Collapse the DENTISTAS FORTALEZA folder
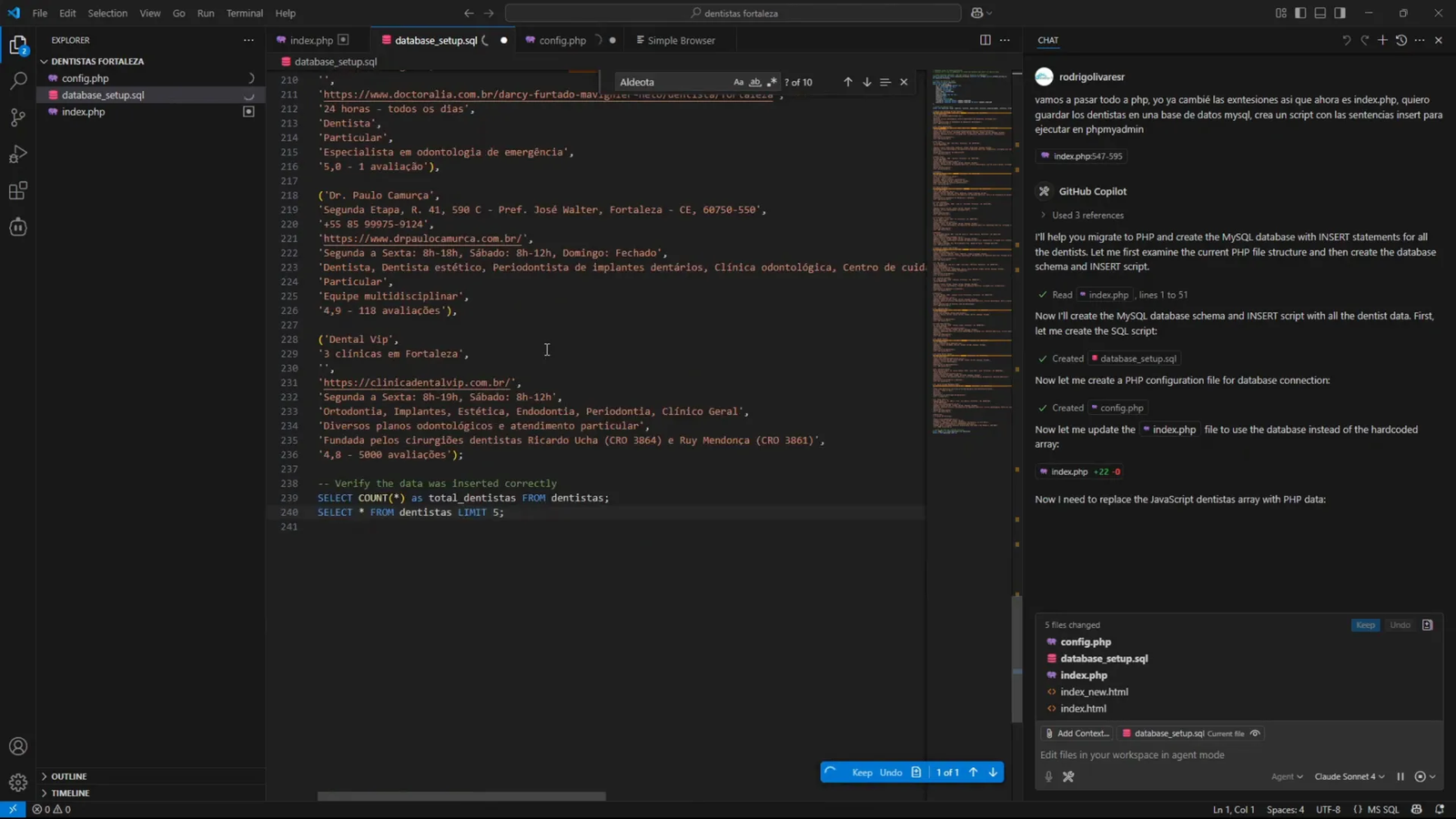The image size is (1456, 819). [44, 61]
